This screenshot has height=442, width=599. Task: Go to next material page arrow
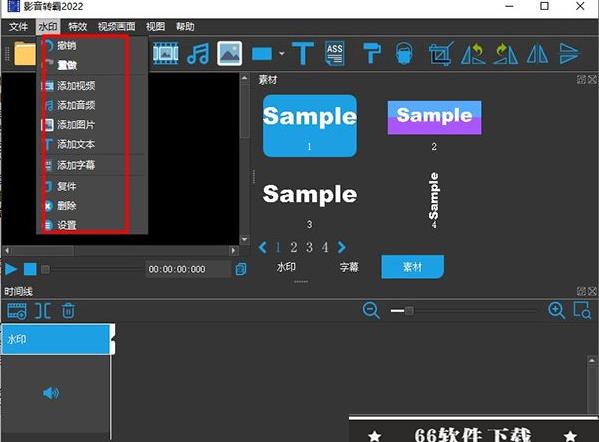342,248
